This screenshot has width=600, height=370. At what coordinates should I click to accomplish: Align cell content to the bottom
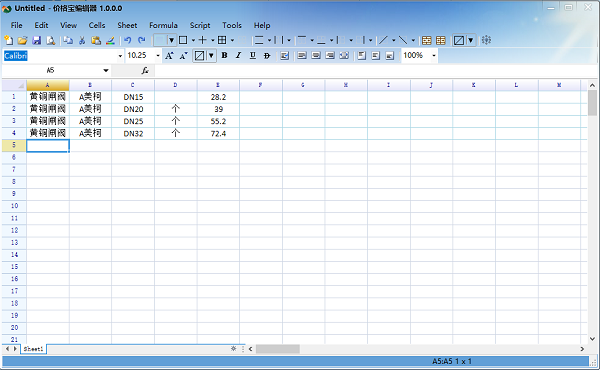tap(390, 56)
